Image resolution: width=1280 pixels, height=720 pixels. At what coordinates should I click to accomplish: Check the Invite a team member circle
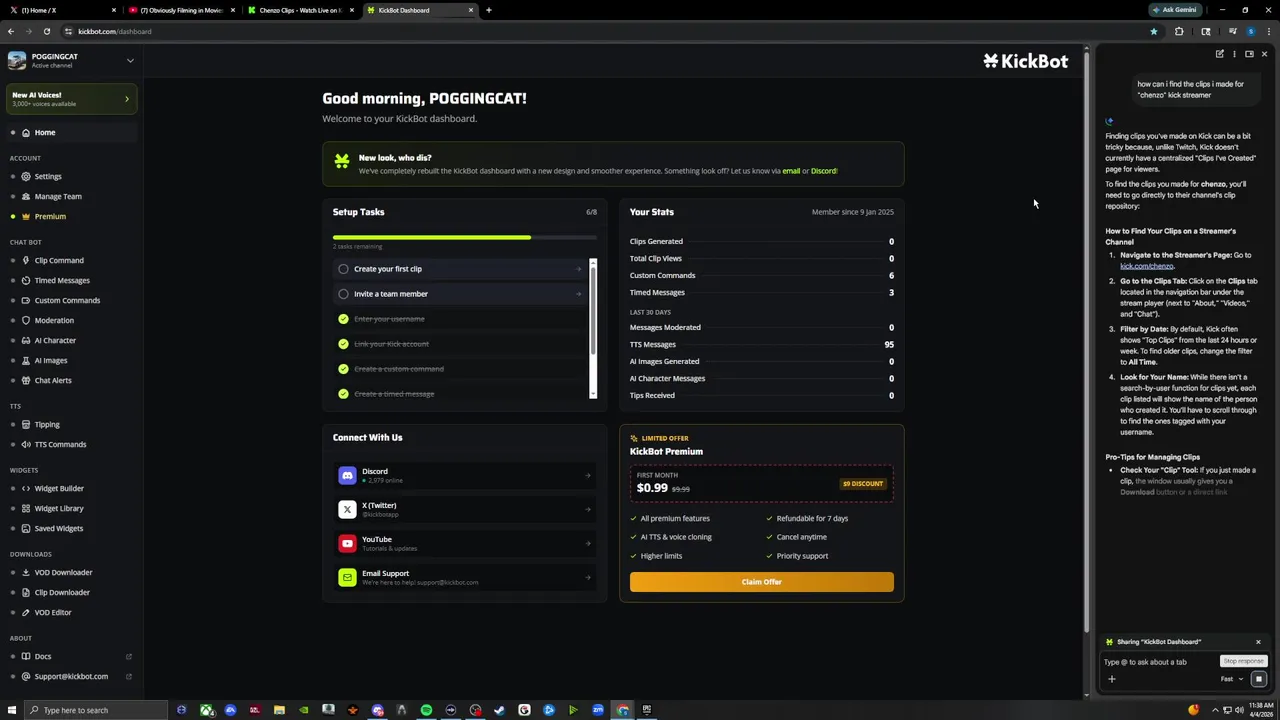click(x=343, y=294)
